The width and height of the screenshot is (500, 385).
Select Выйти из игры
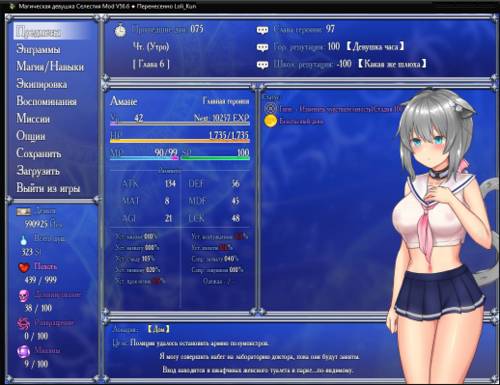pos(48,188)
